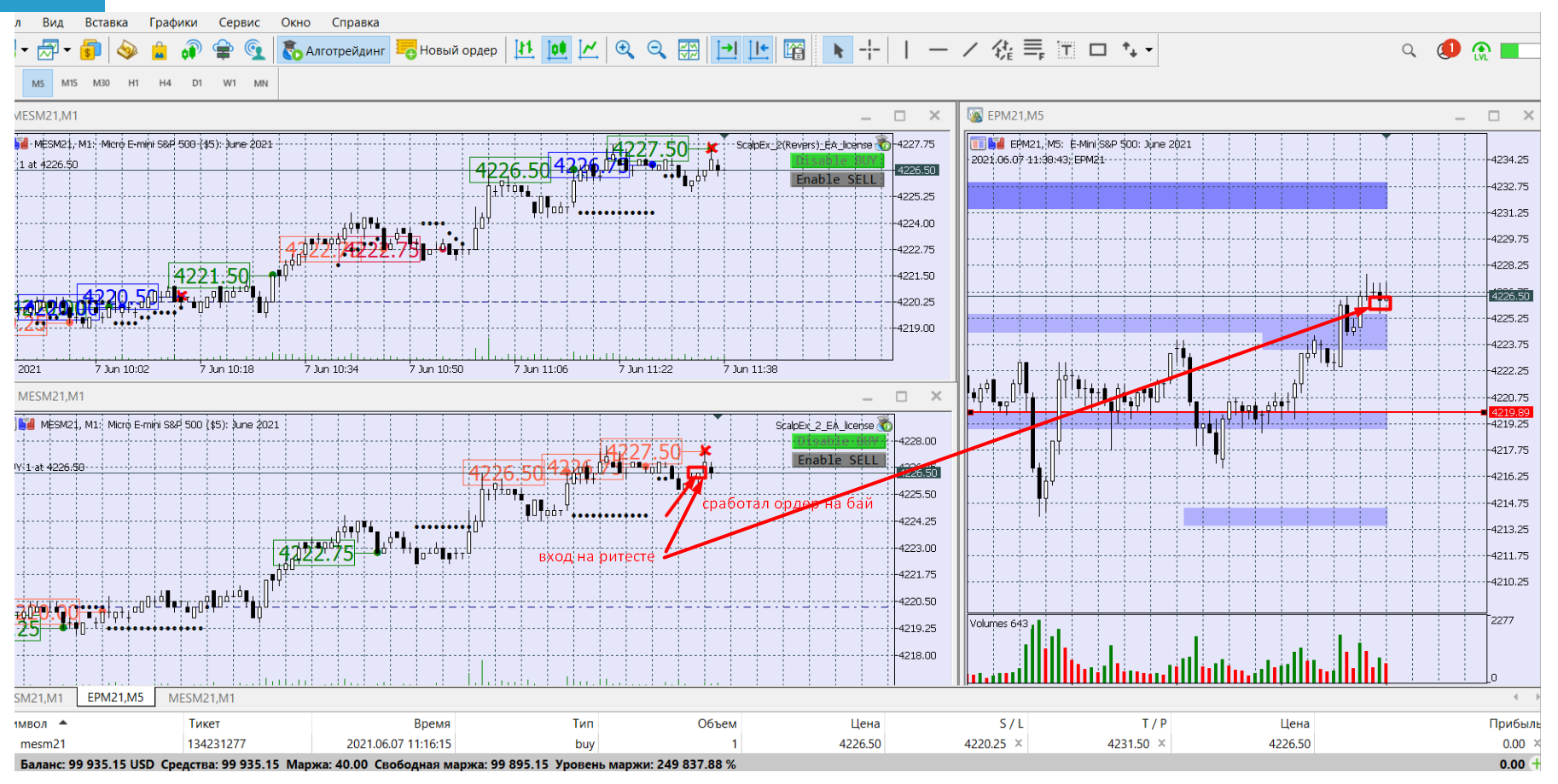
Task: Zoom in on the chart
Action: (625, 50)
